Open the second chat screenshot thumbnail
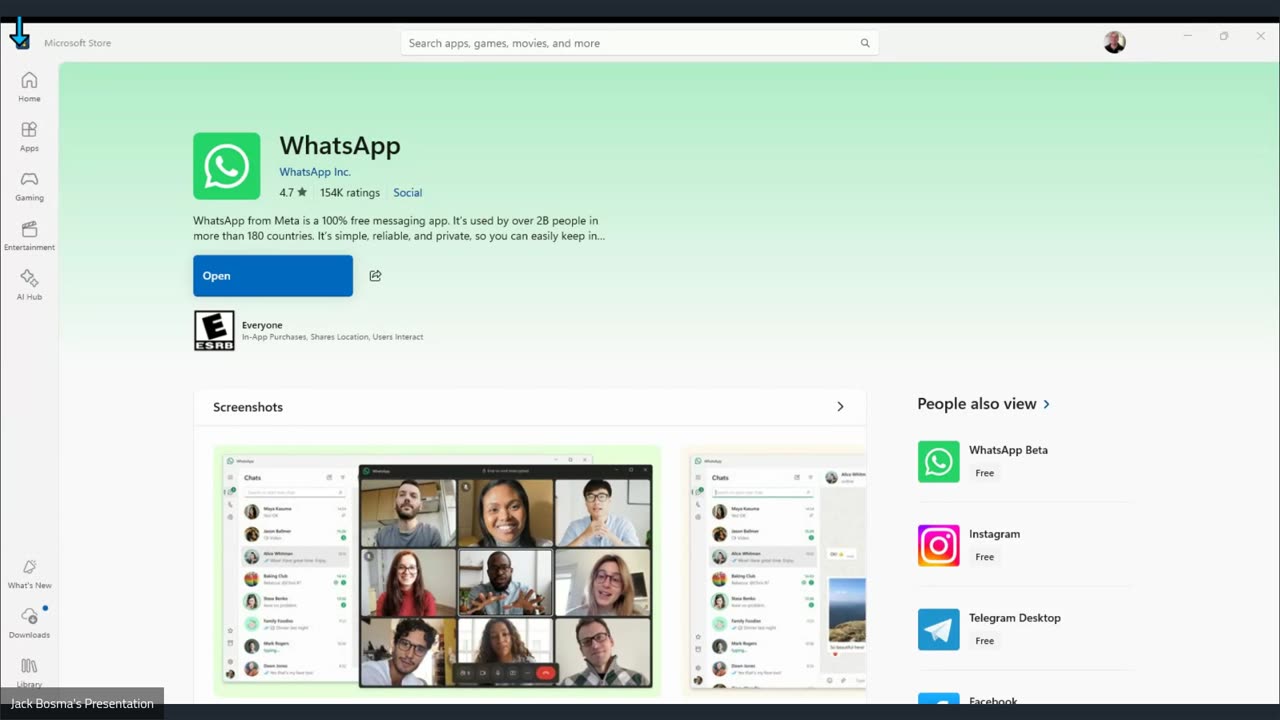Image resolution: width=1280 pixels, height=720 pixels. click(774, 570)
